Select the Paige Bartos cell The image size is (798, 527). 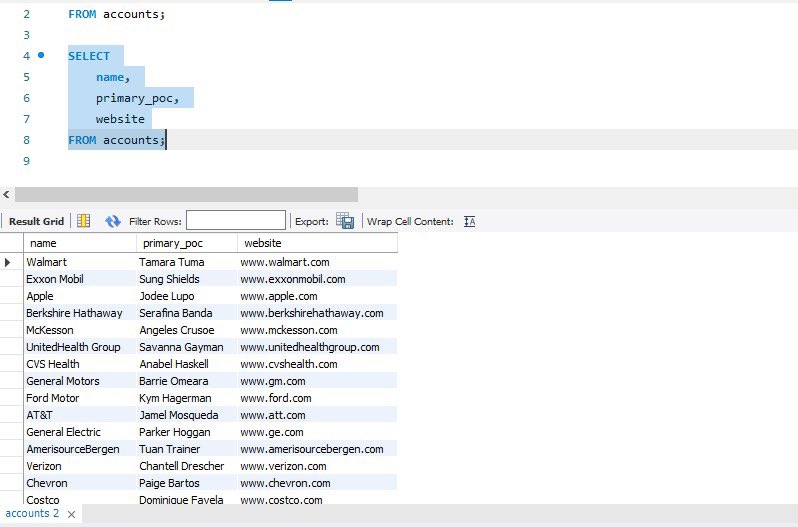187,483
